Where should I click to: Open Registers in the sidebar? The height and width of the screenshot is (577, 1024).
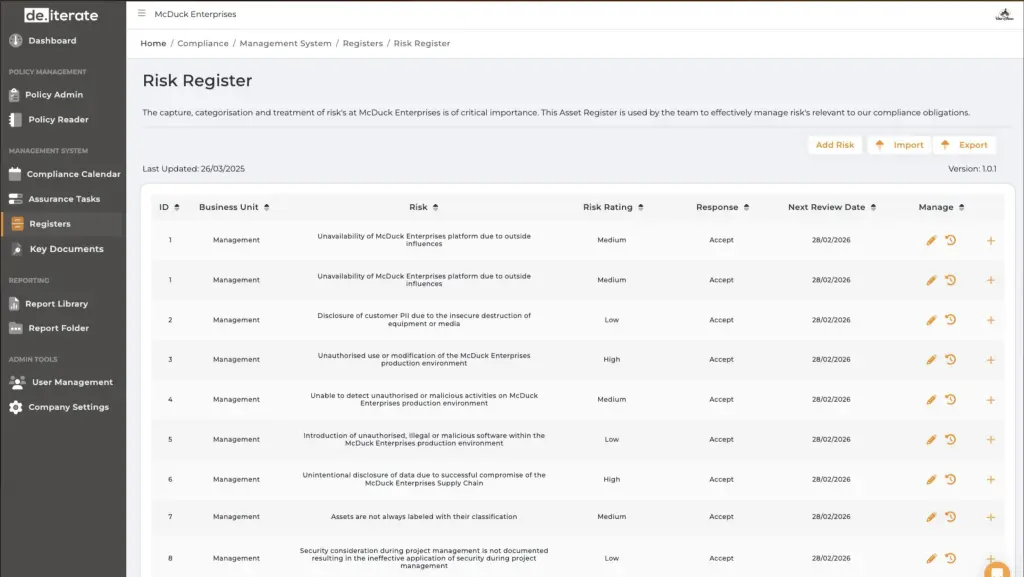click(x=50, y=224)
